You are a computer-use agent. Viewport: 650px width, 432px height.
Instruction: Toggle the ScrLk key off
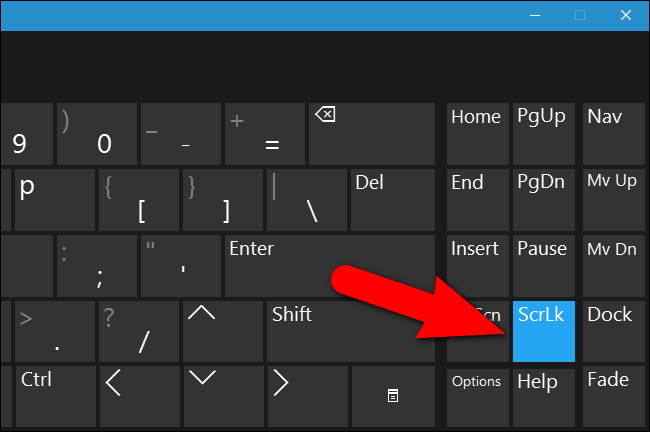[x=543, y=330]
